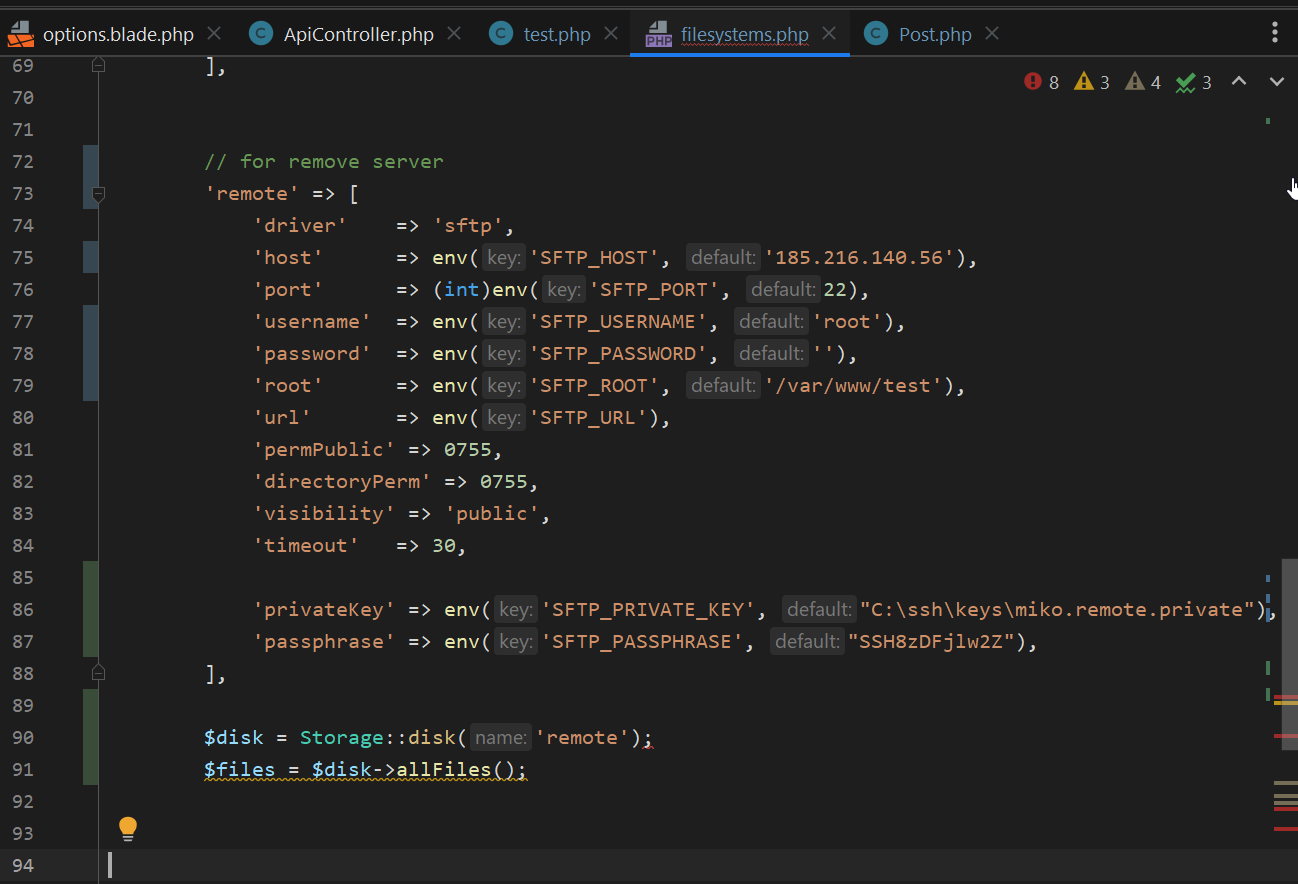Screen dimensions: 1298x884
Task: Click the 'sftp' driver value
Action: pos(468,225)
